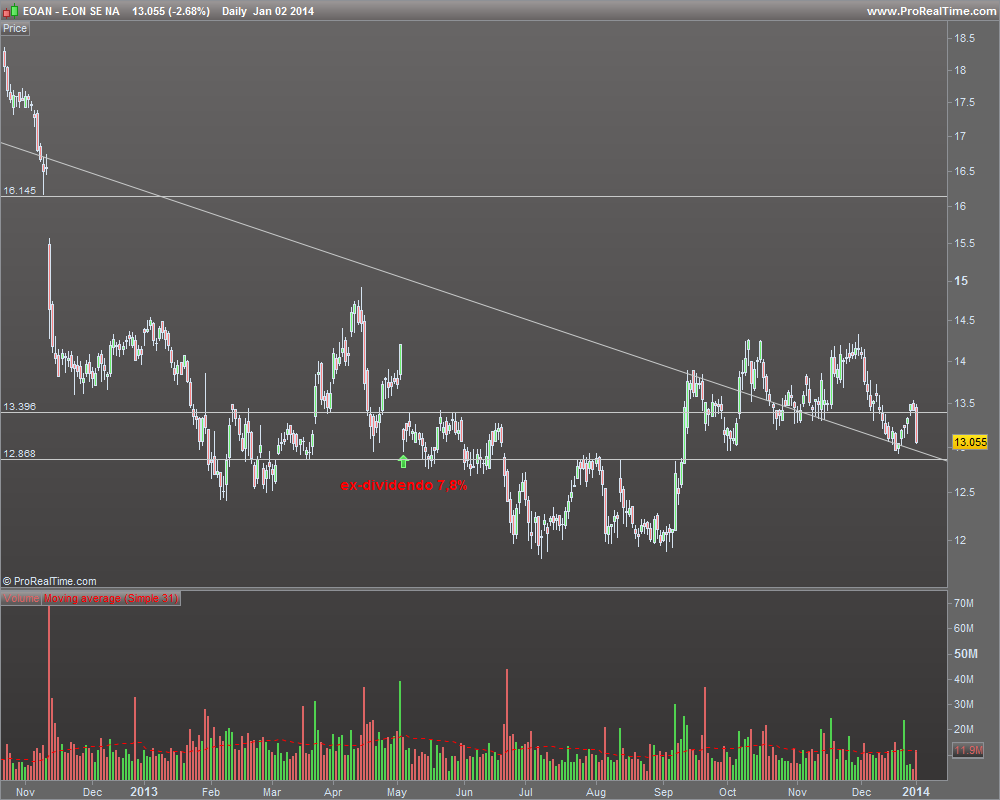1000x800 pixels.
Task: Select Moving average (Simple 31) label
Action: 111,598
